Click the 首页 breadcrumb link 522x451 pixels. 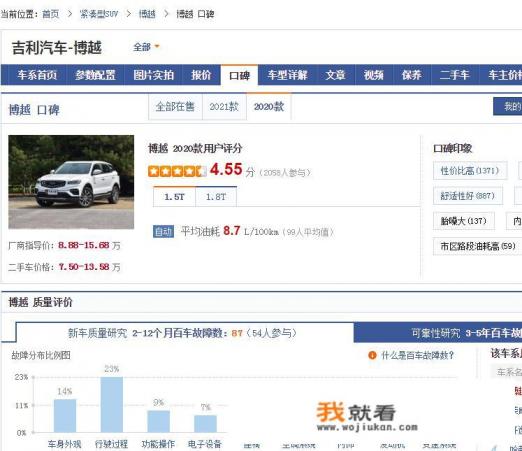click(x=51, y=14)
